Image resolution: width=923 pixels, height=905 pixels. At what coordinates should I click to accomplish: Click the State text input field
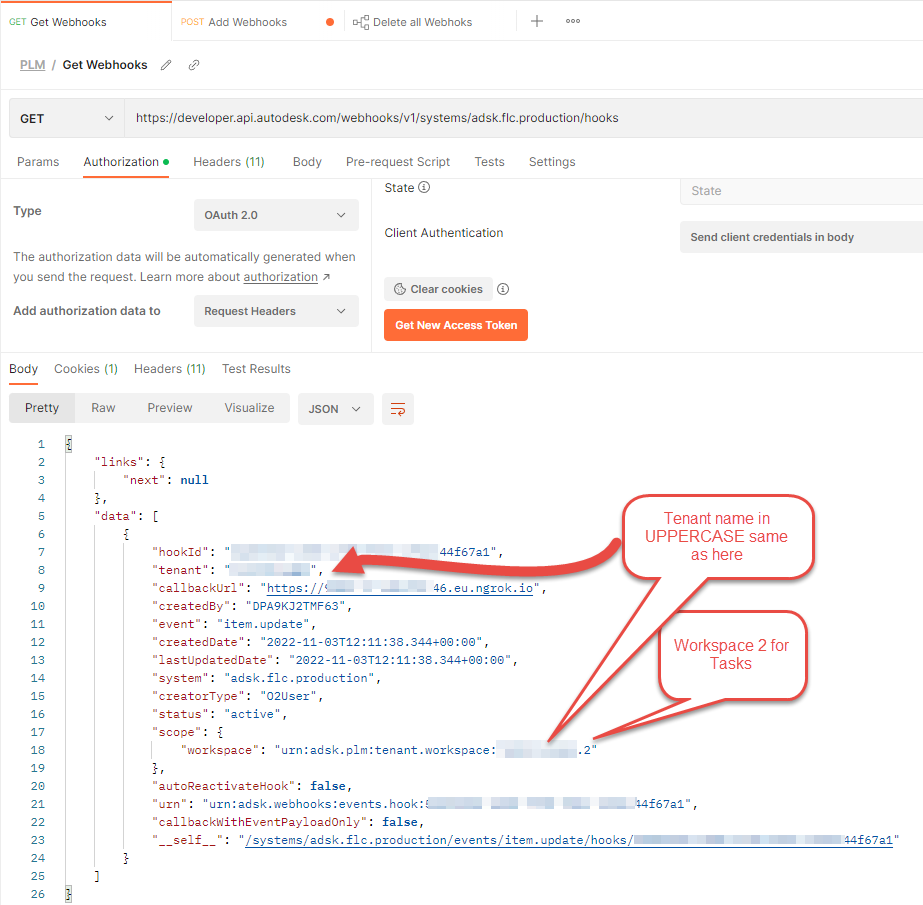tap(800, 191)
